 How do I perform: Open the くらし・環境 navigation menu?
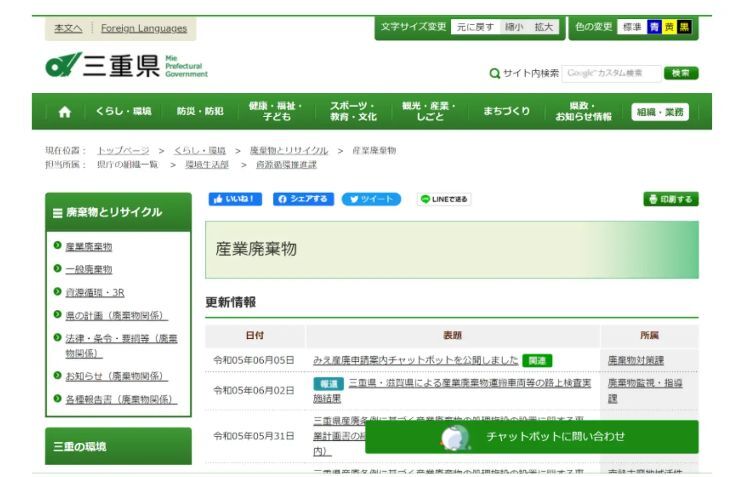tap(123, 112)
